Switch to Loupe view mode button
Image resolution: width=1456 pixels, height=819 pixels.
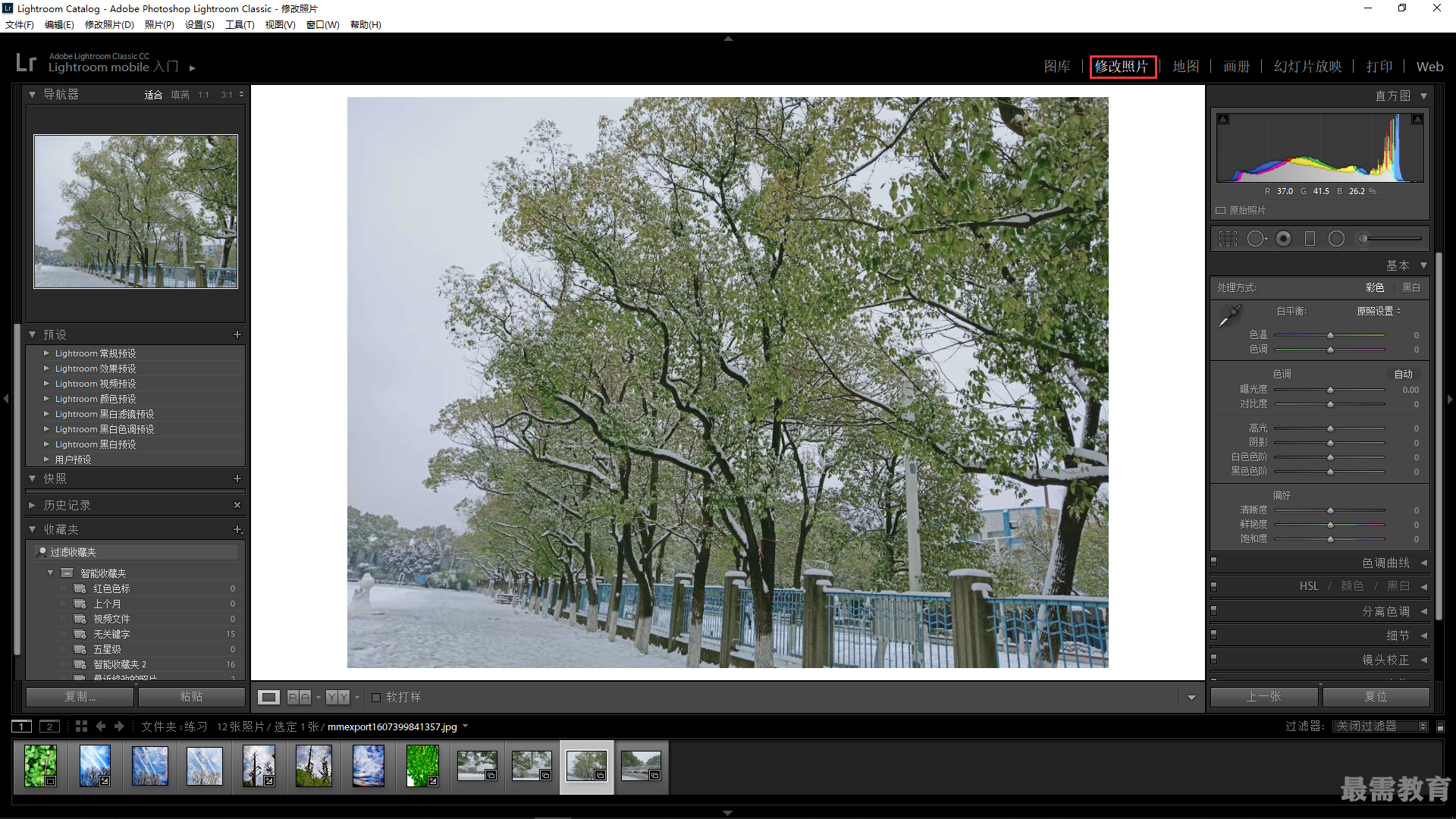pos(268,697)
